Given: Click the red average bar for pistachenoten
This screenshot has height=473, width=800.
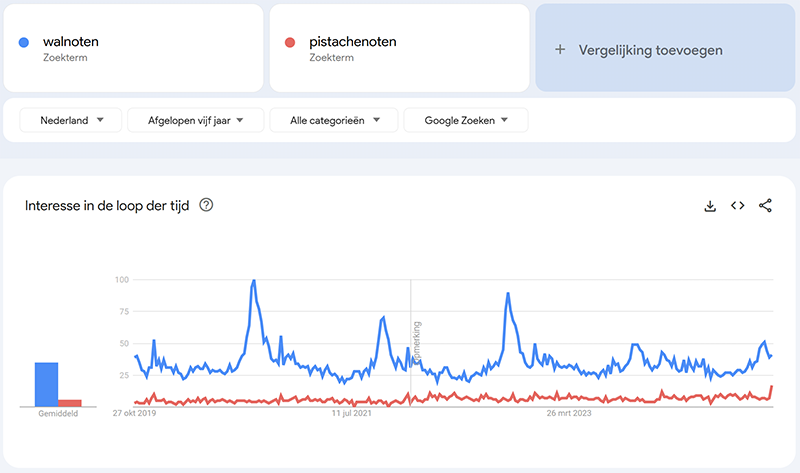Looking at the screenshot, I should tap(69, 402).
